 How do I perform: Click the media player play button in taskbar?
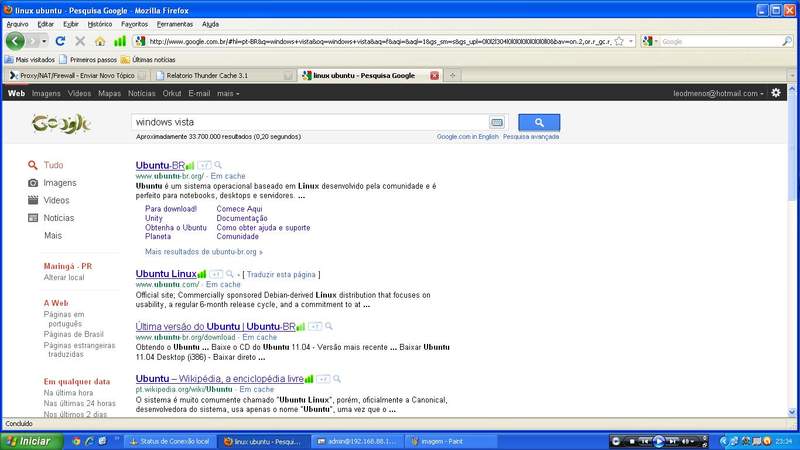pos(659,441)
